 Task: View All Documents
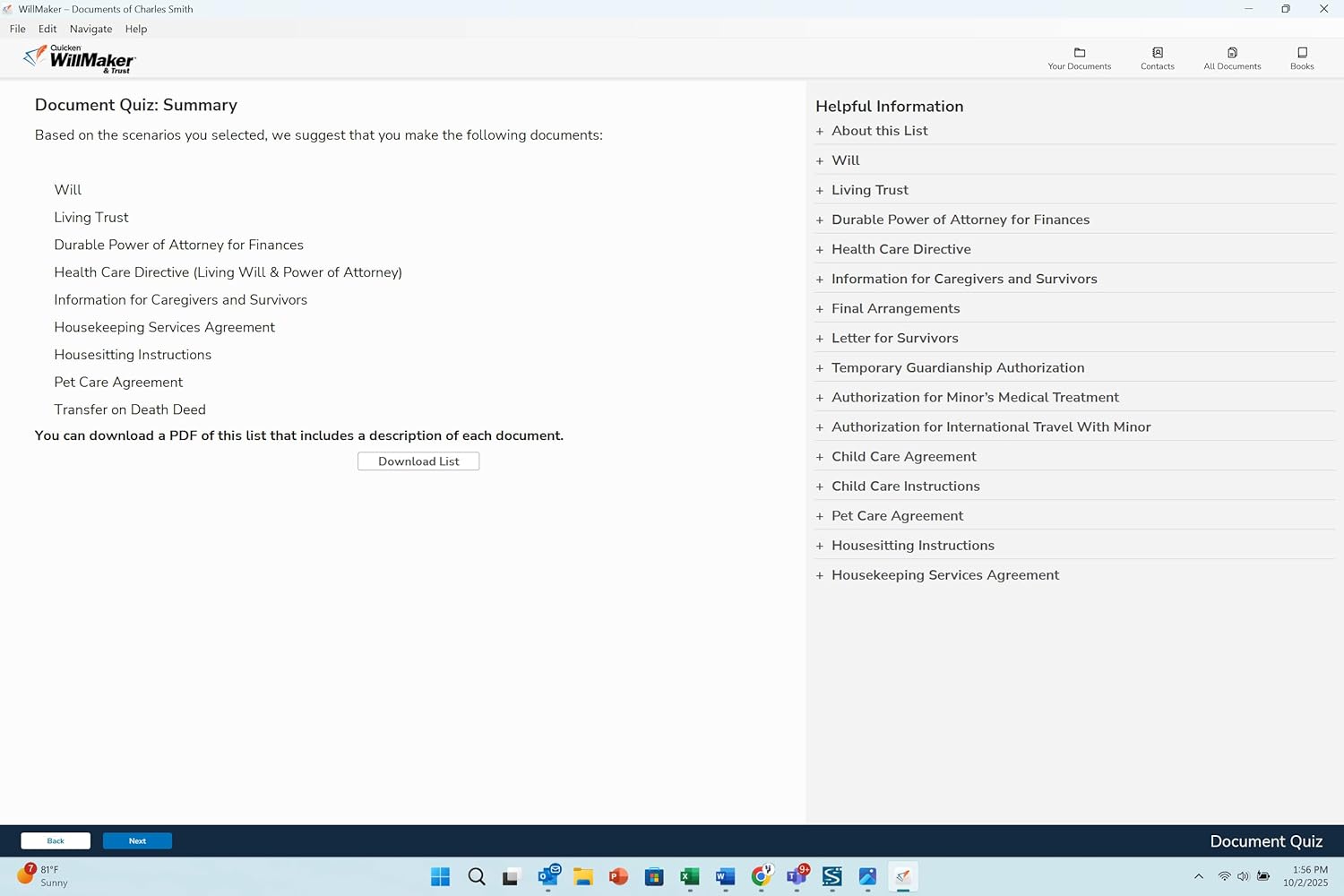tap(1232, 57)
